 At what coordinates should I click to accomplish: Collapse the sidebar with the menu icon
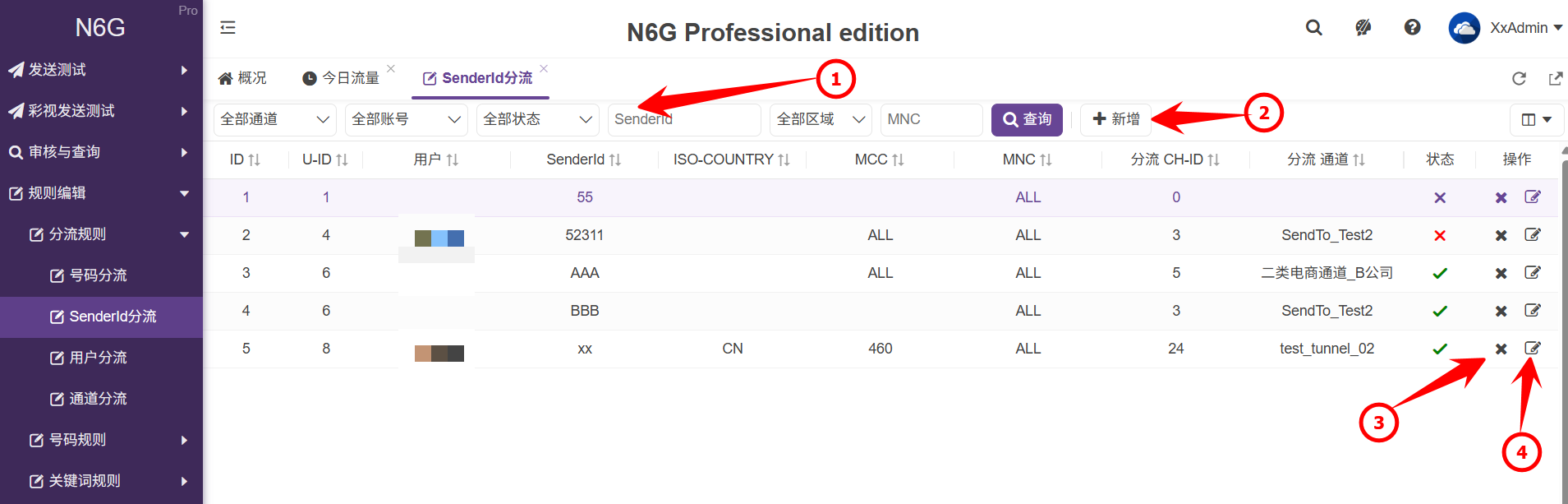pyautogui.click(x=228, y=28)
